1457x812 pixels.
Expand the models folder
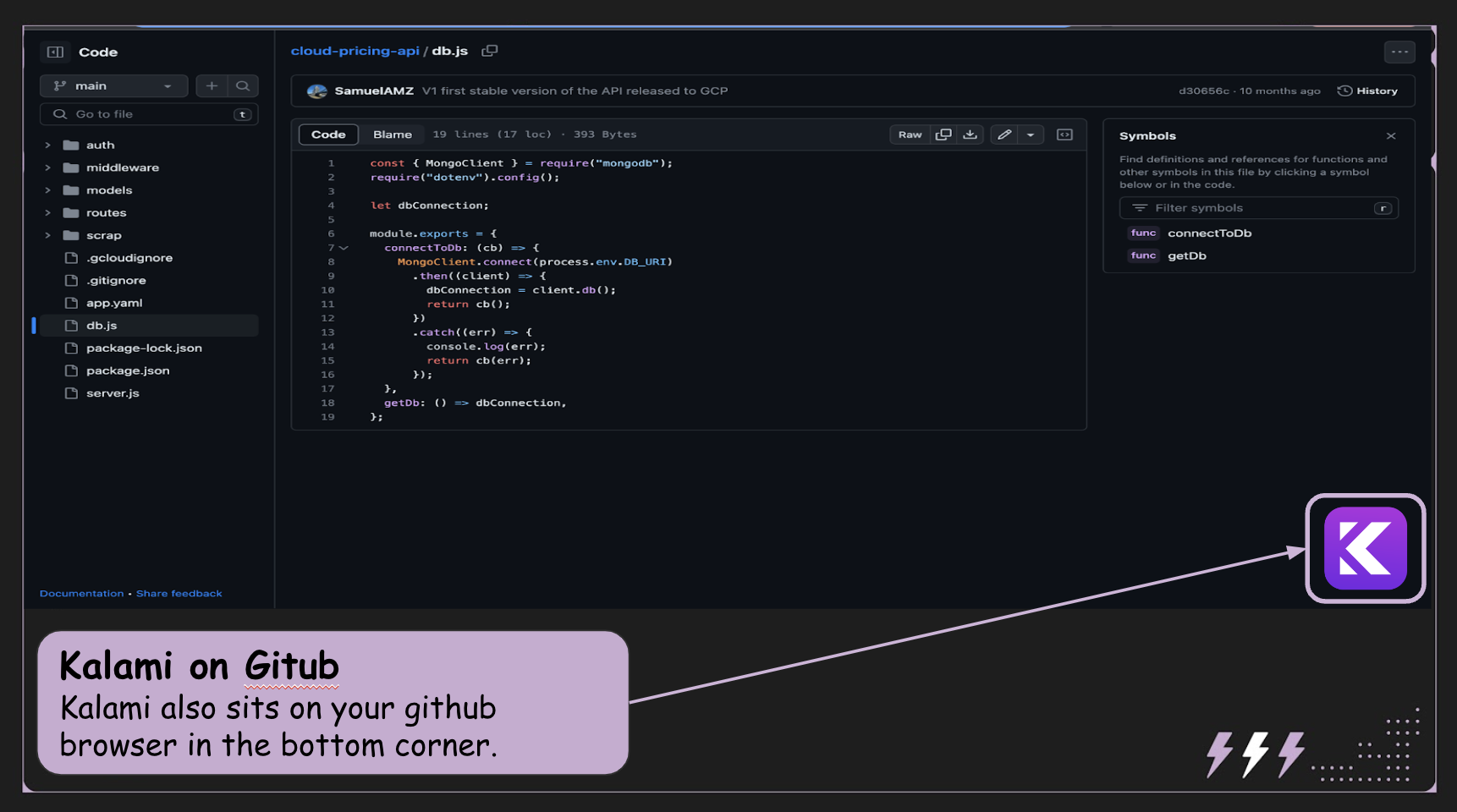(x=48, y=190)
